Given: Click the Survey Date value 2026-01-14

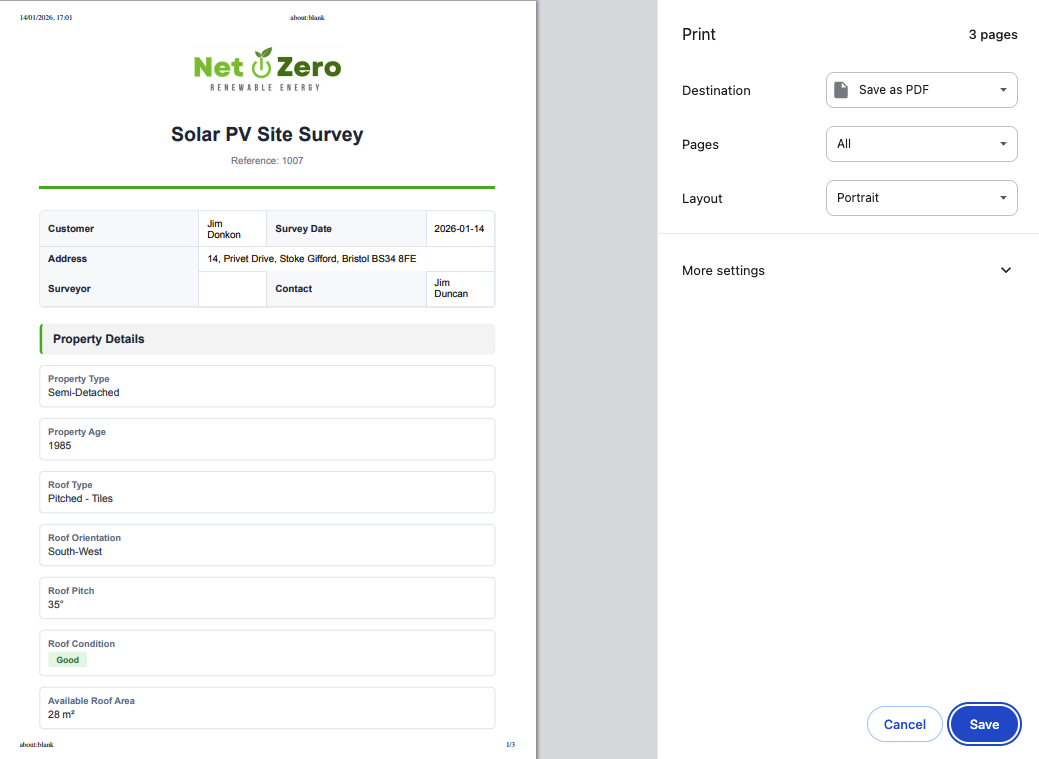Looking at the screenshot, I should (459, 229).
